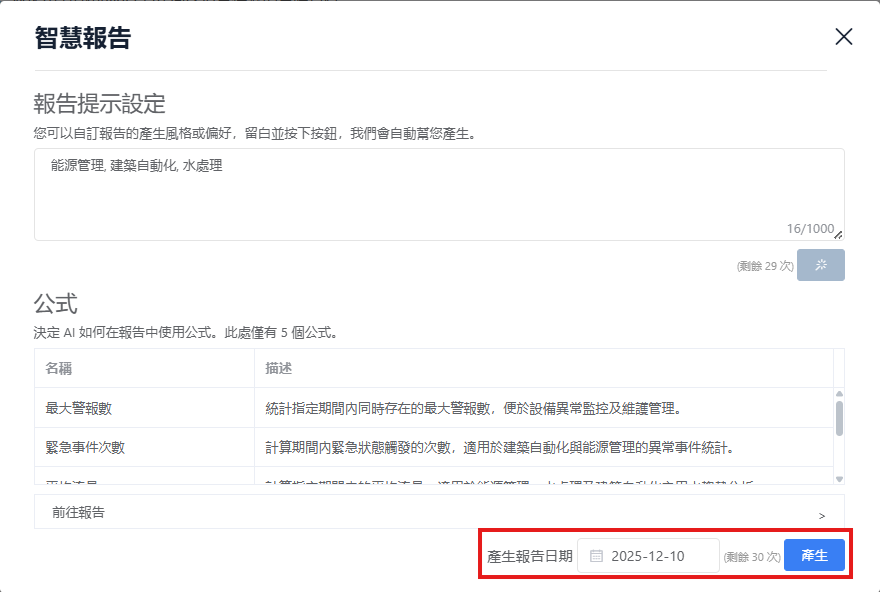The image size is (880, 592).
Task: Expand 前往報告 using the right chevron
Action: 822,515
